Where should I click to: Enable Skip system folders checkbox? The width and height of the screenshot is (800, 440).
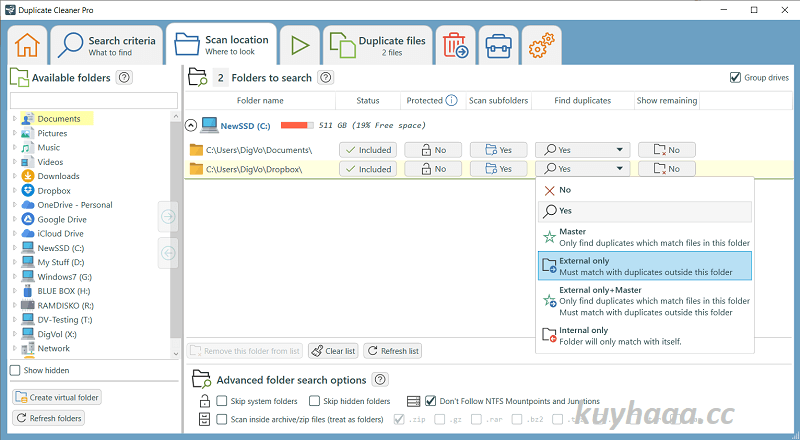(221, 401)
